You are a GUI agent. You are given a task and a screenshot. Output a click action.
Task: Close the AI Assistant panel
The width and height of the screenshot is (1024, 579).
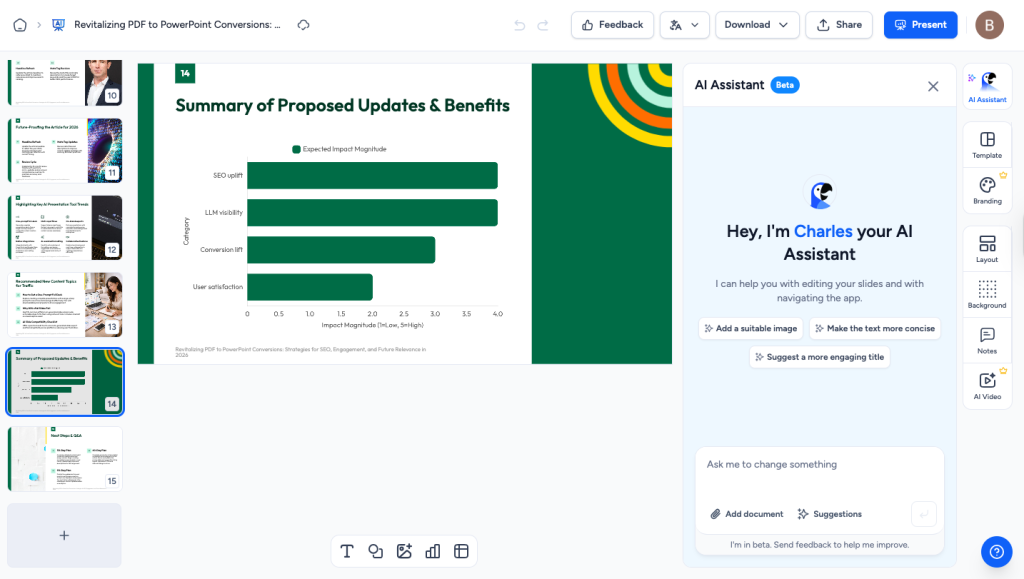coord(933,86)
